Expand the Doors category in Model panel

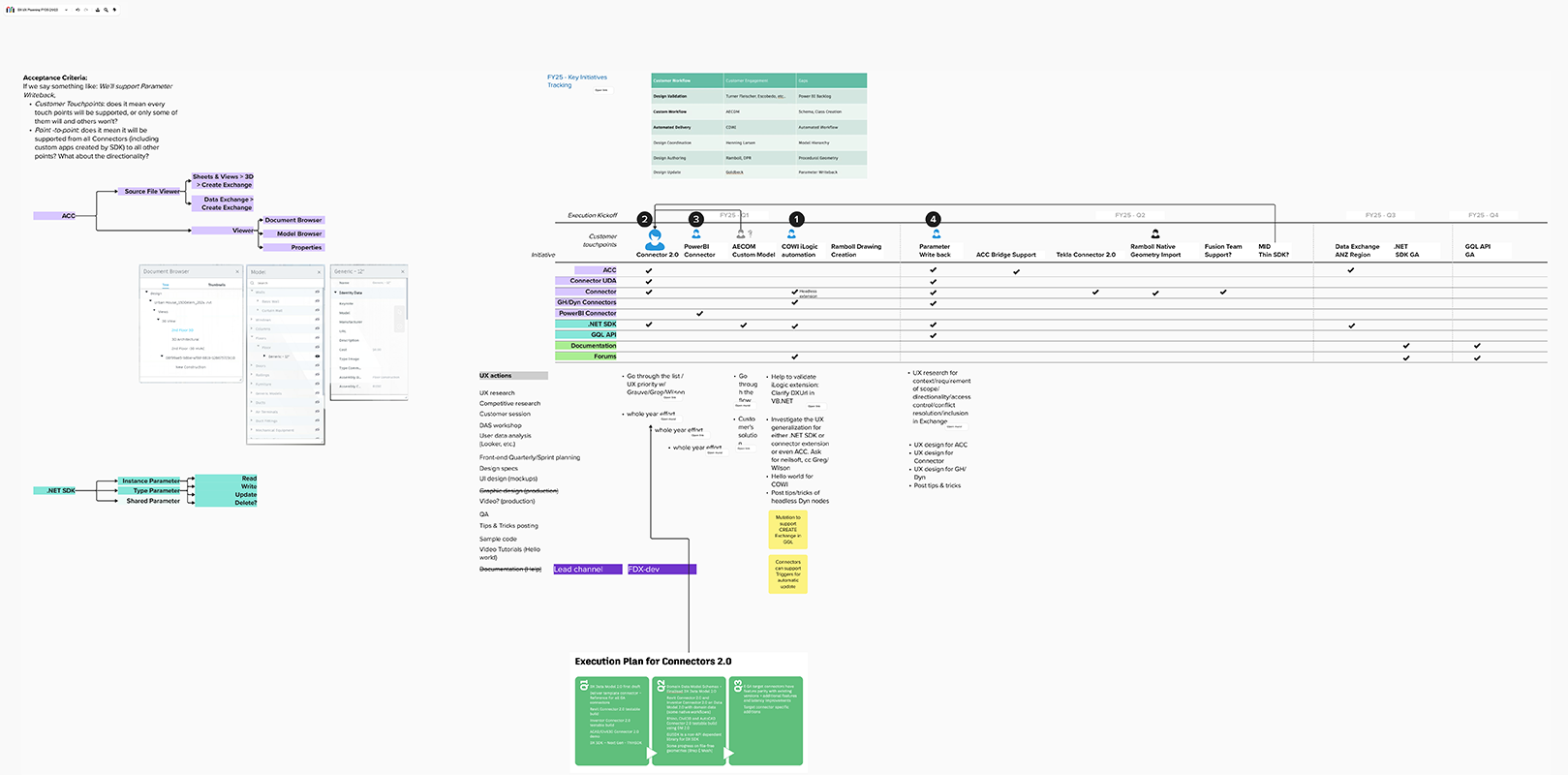(253, 365)
